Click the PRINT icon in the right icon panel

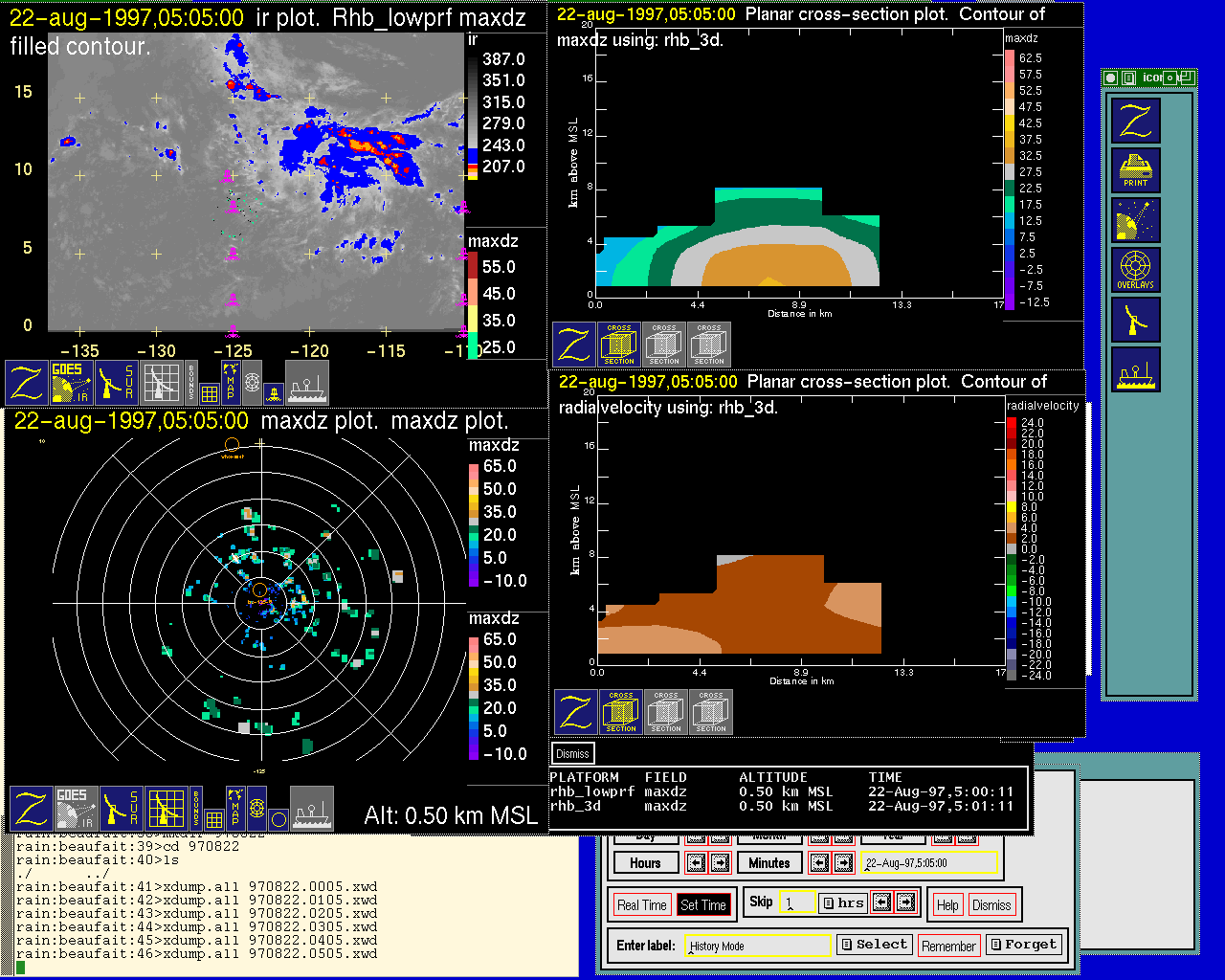(x=1135, y=171)
